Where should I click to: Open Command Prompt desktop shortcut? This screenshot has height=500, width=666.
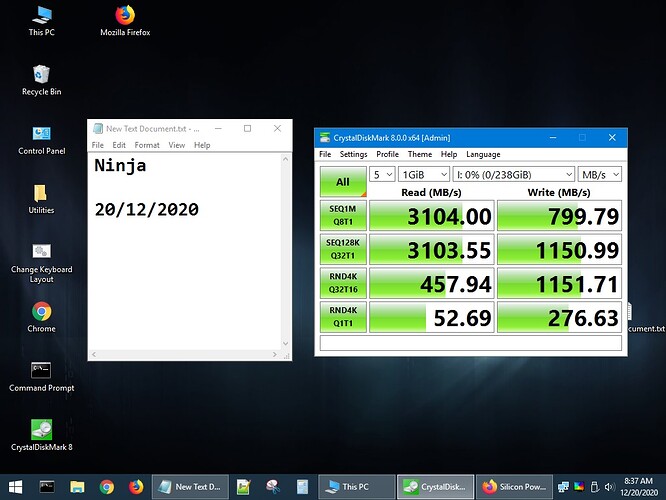[x=41, y=377]
